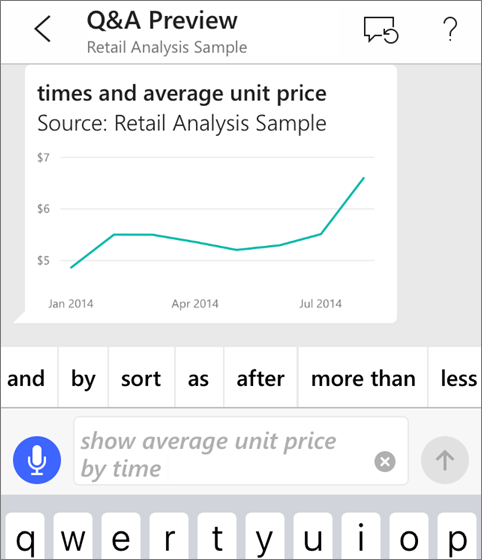
Task: Tap the 't' keyboard key
Action: (x=217, y=537)
